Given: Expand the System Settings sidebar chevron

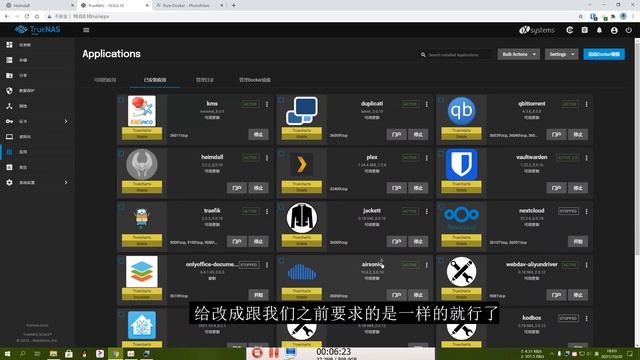Looking at the screenshot, I should pos(66,182).
